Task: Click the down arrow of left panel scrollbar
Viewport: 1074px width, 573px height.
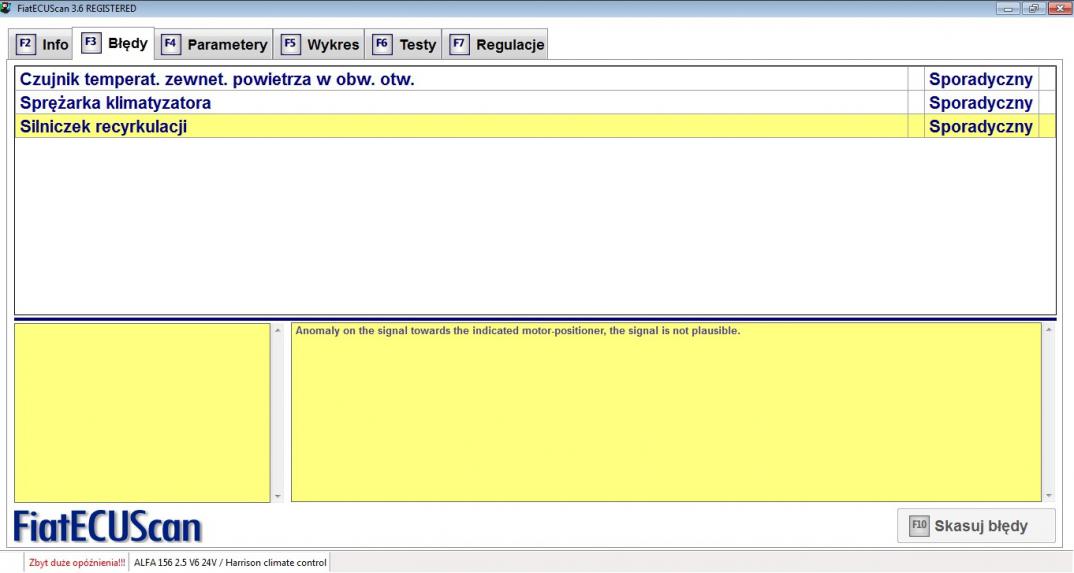Action: pos(277,496)
